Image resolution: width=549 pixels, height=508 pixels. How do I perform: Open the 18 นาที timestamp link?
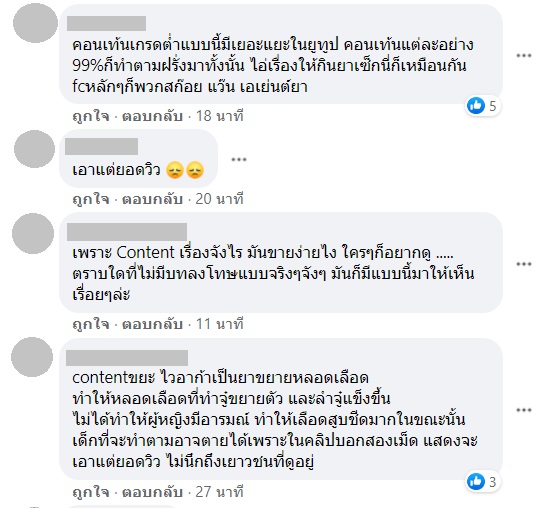(x=220, y=116)
